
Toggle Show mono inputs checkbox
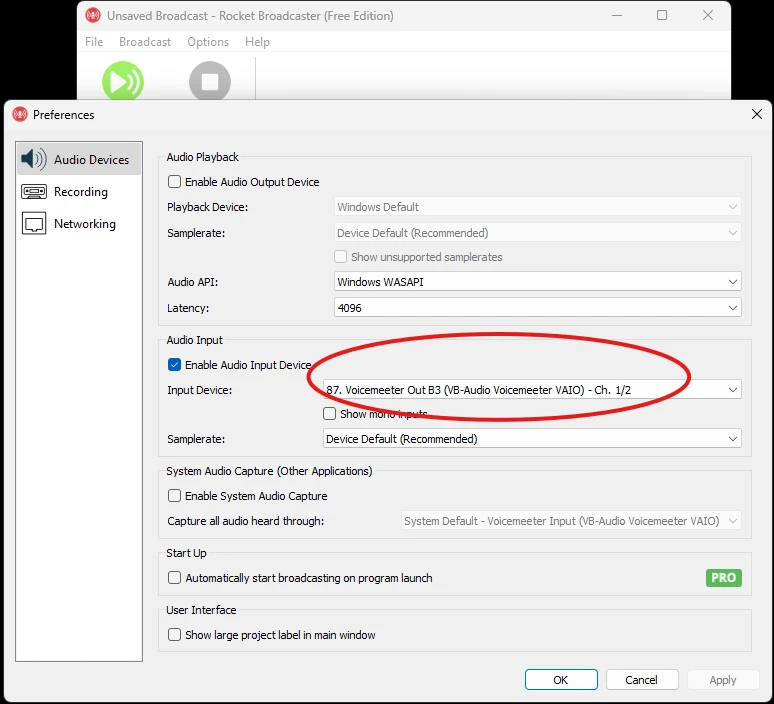click(329, 413)
